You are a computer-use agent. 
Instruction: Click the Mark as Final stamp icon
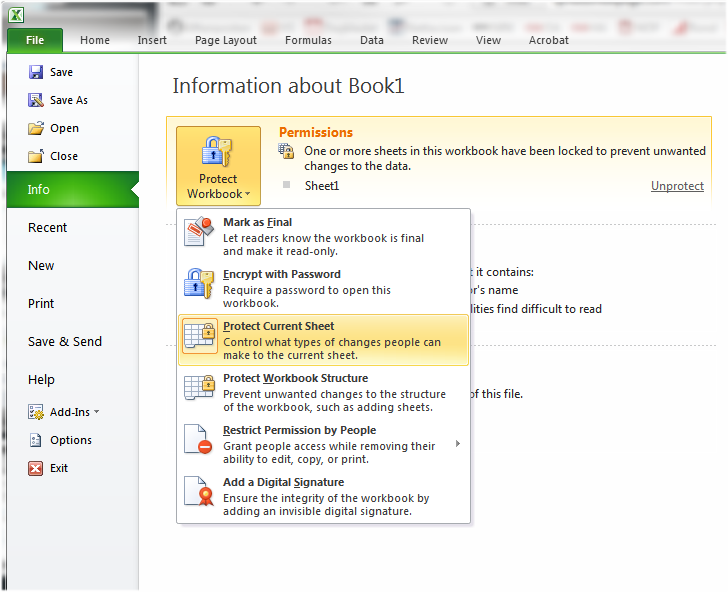[199, 231]
